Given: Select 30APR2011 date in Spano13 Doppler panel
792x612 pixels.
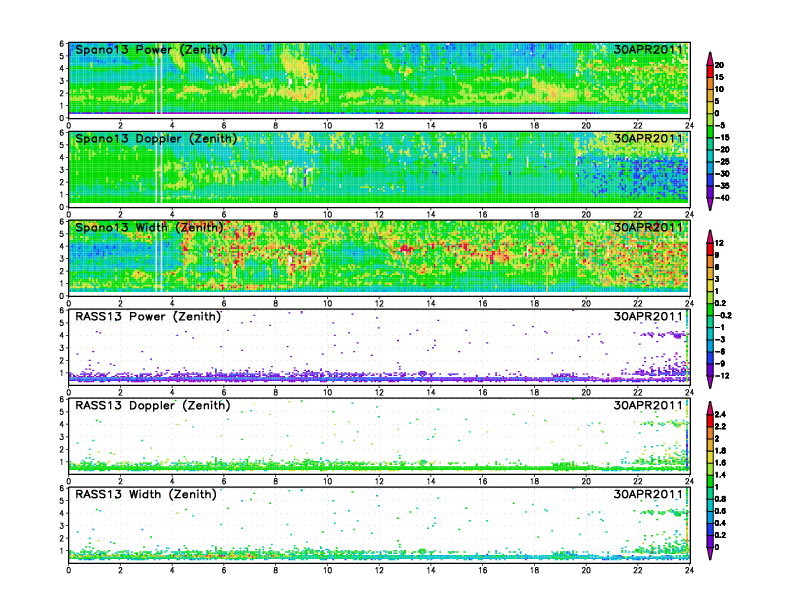Looking at the screenshot, I should (x=648, y=138).
